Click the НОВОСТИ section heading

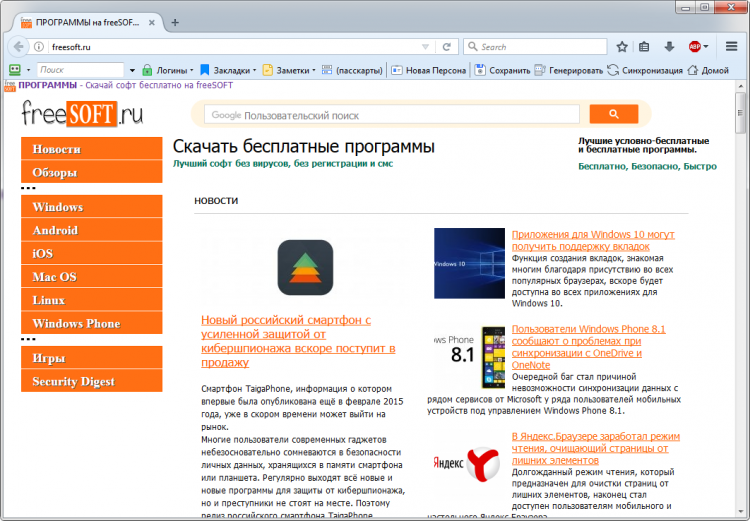(x=216, y=201)
